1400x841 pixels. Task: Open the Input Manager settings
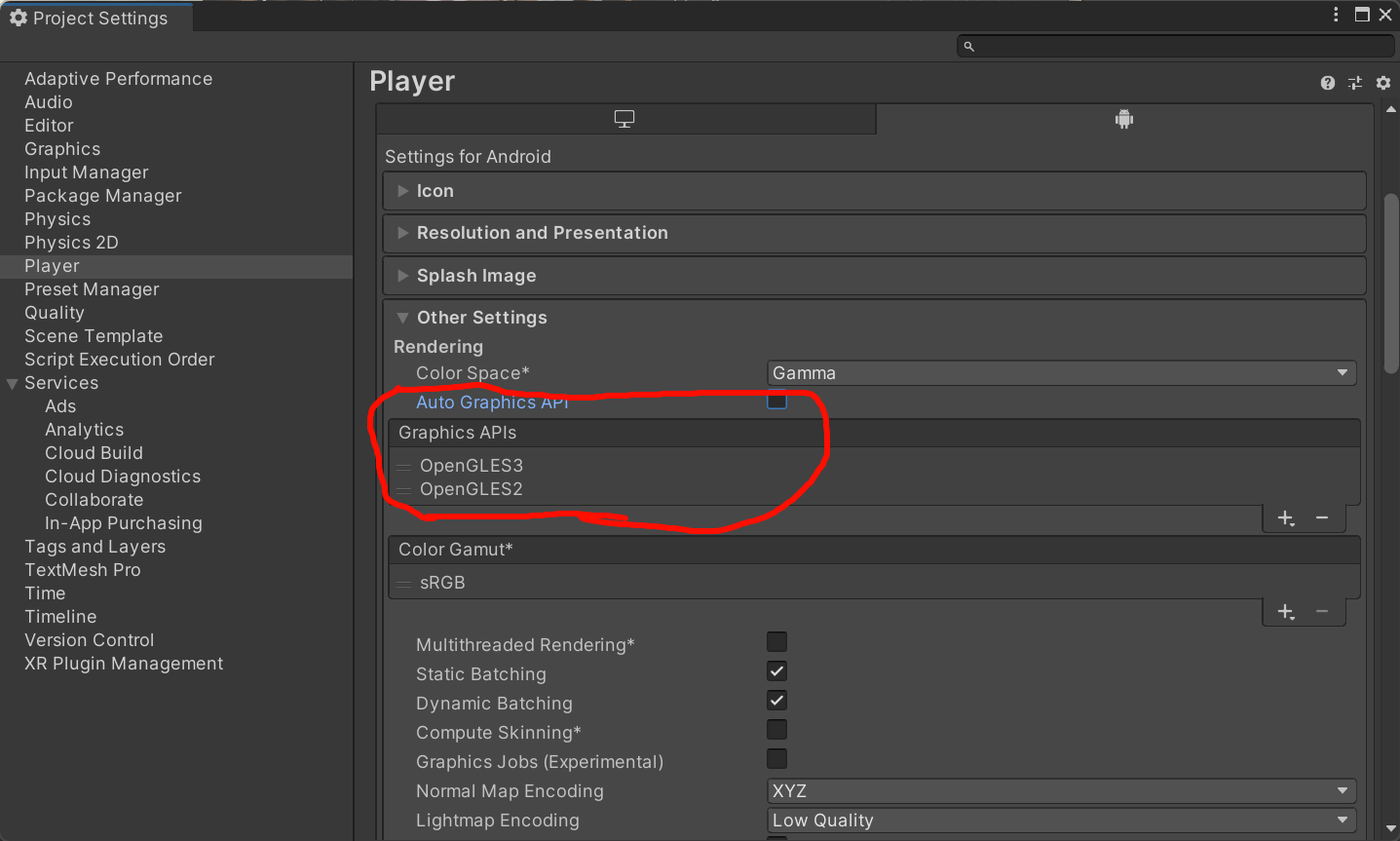pyautogui.click(x=87, y=172)
